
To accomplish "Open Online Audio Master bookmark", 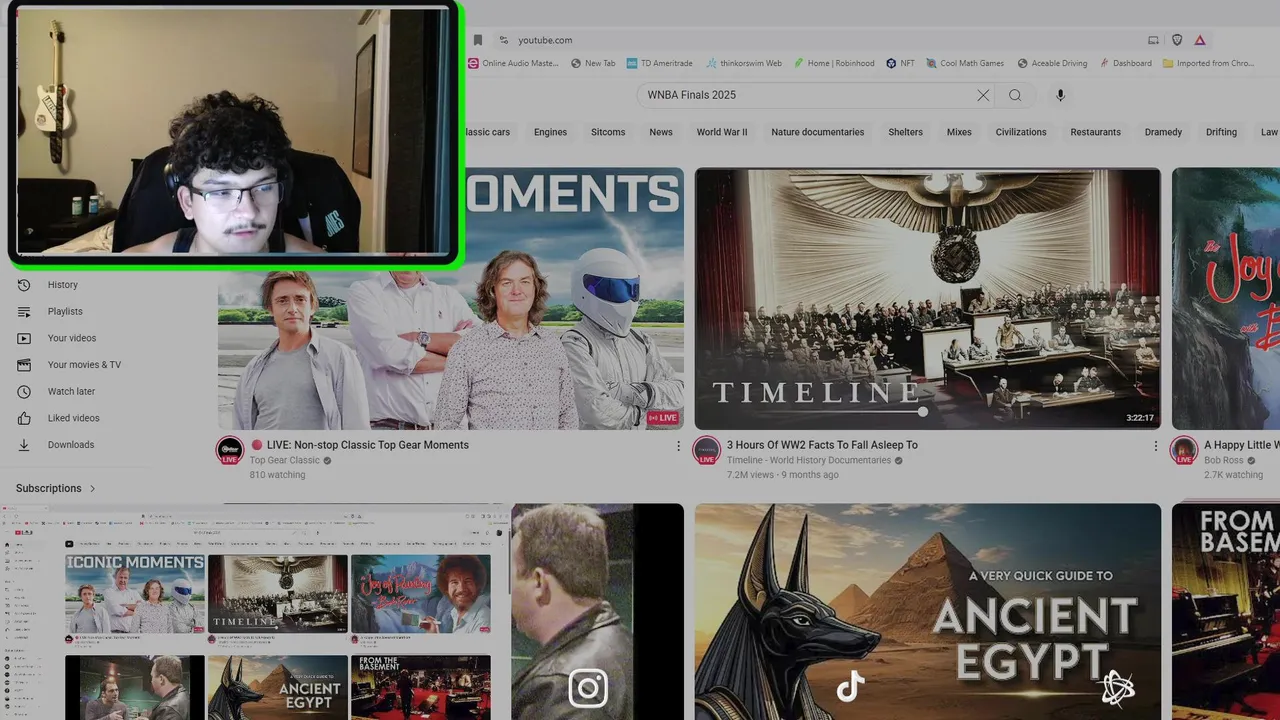I will (513, 63).
